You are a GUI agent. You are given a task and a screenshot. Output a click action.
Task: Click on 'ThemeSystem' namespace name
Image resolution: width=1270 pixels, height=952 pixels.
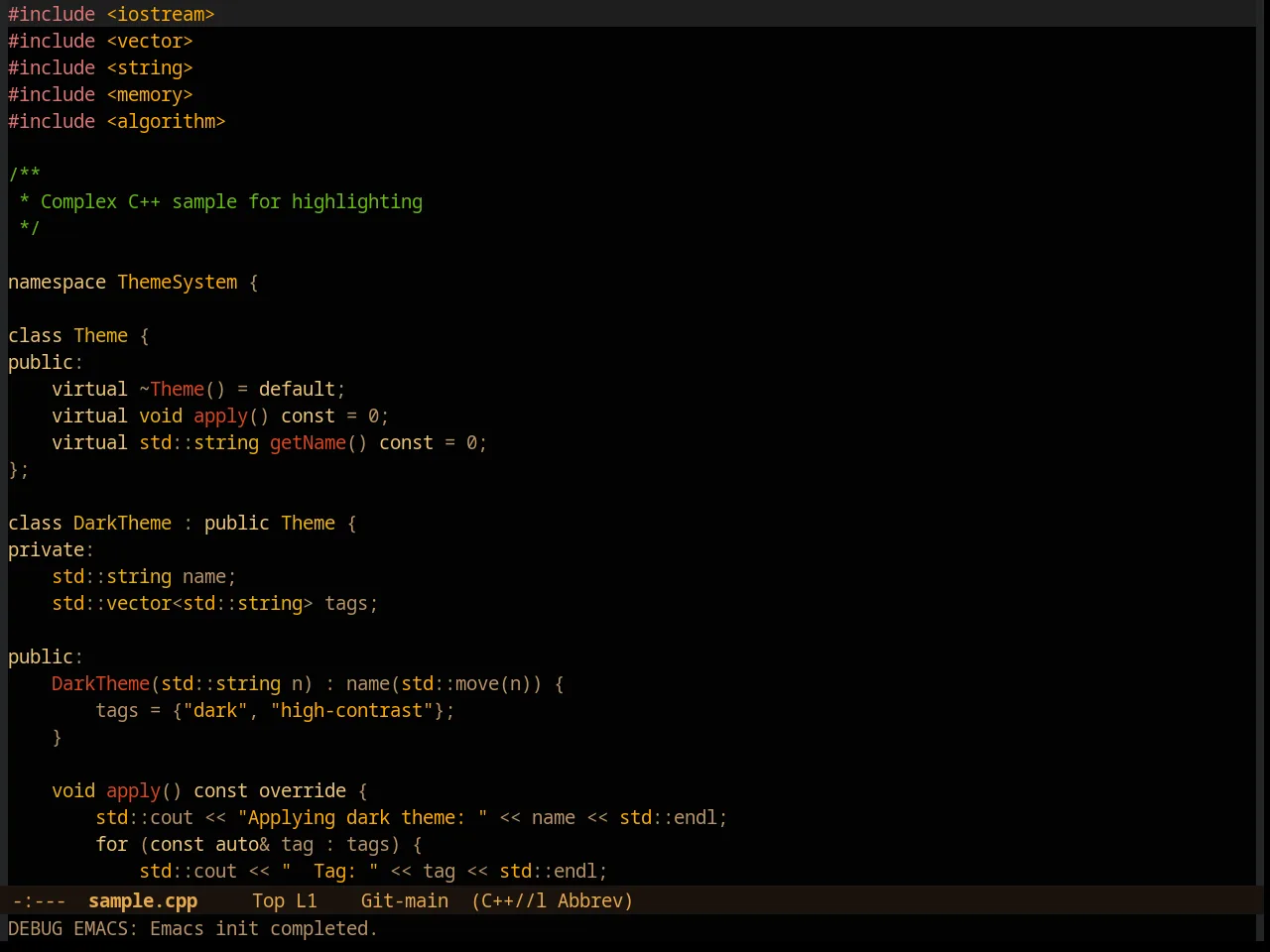[x=178, y=282]
